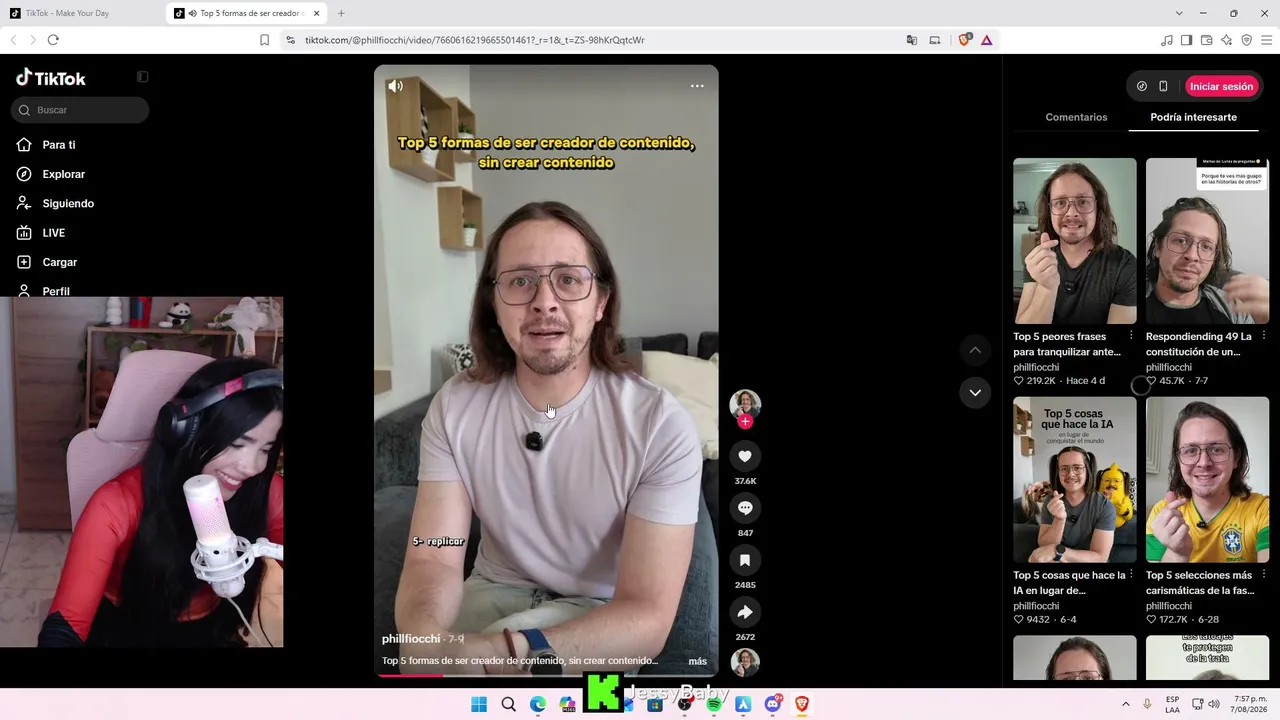The width and height of the screenshot is (1280, 720).
Task: Open the Brave VPN shield icon
Action: coord(1247,40)
